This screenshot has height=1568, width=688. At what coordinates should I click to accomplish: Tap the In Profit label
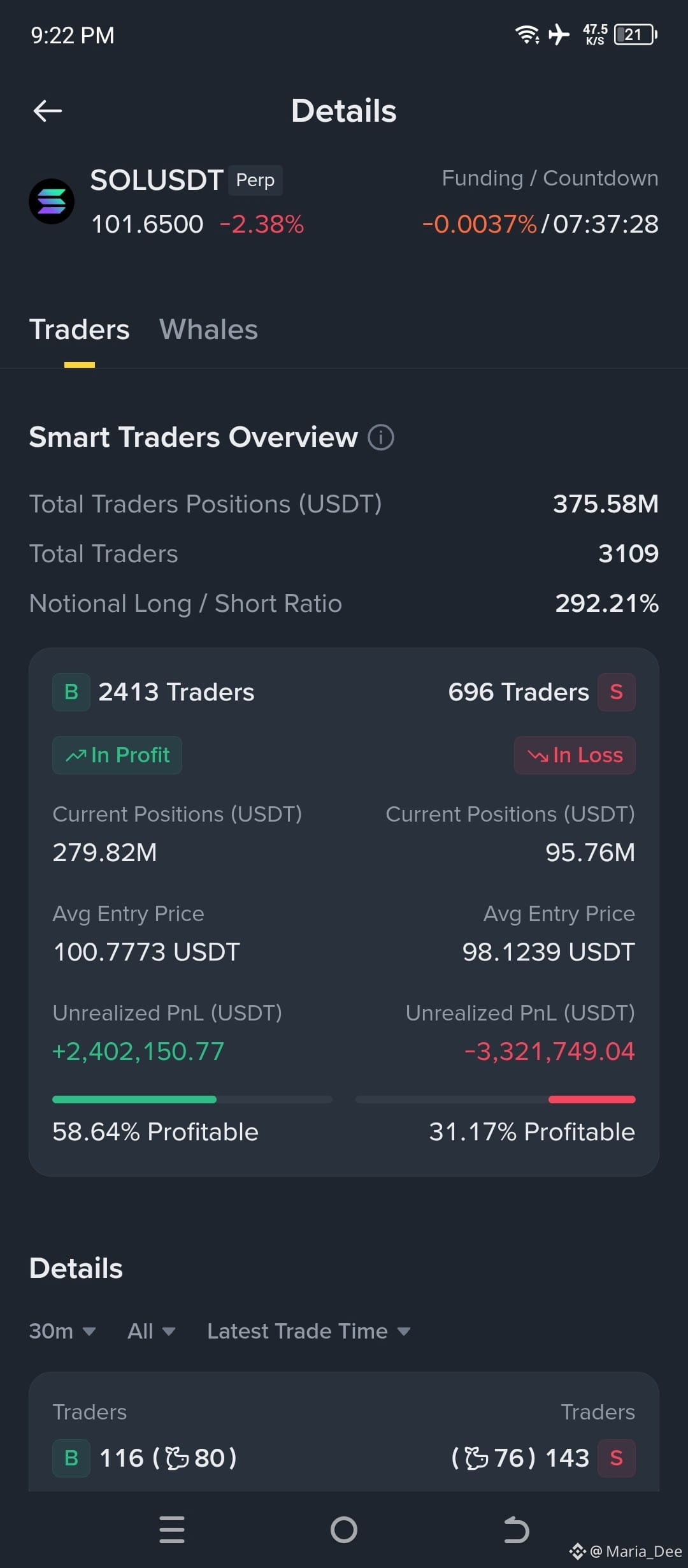[x=117, y=755]
